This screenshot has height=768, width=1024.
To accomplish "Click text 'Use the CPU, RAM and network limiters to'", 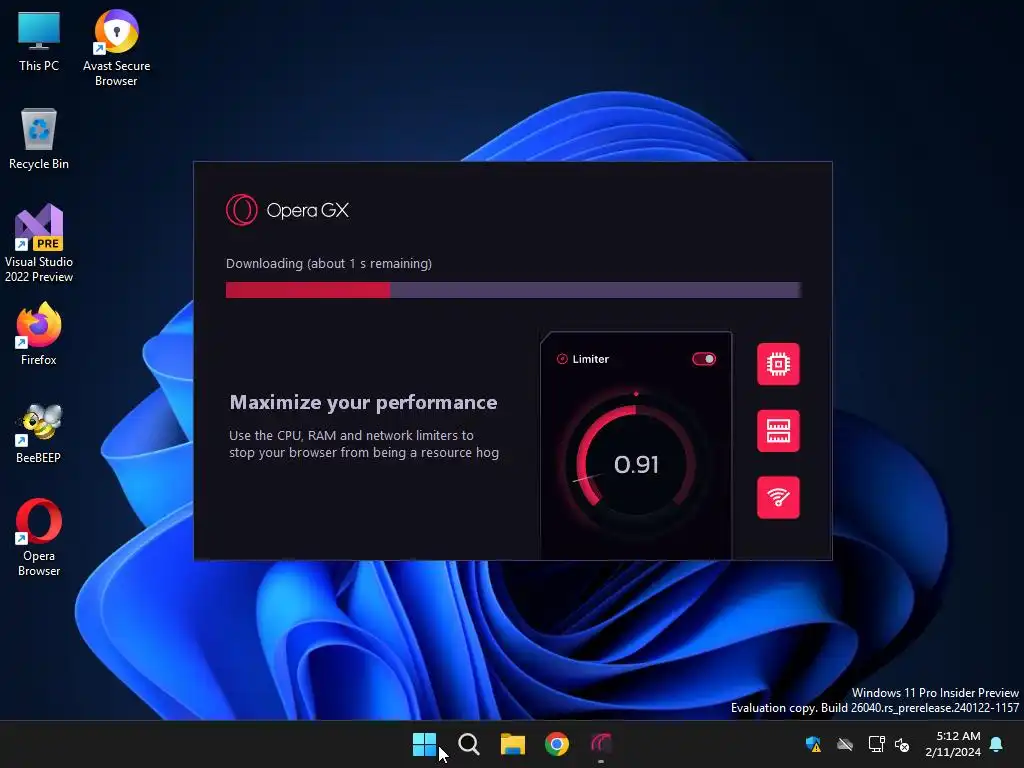I will pos(351,436).
